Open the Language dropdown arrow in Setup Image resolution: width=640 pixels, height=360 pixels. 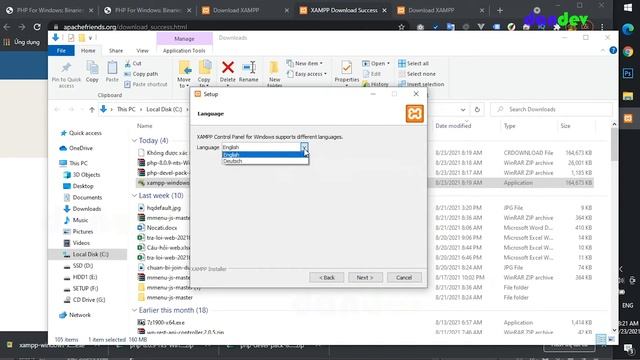(304, 147)
